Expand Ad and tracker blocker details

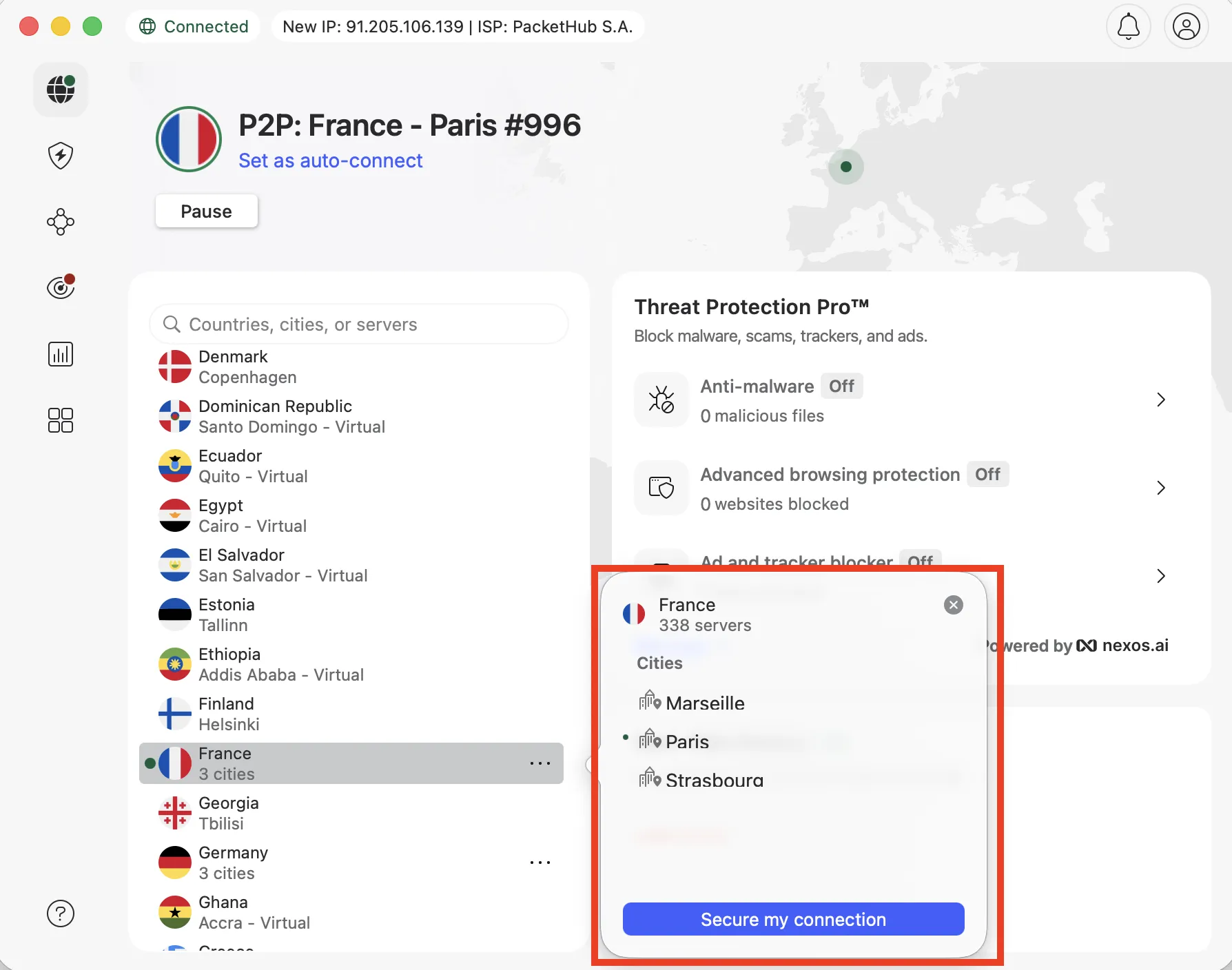[x=1161, y=576]
